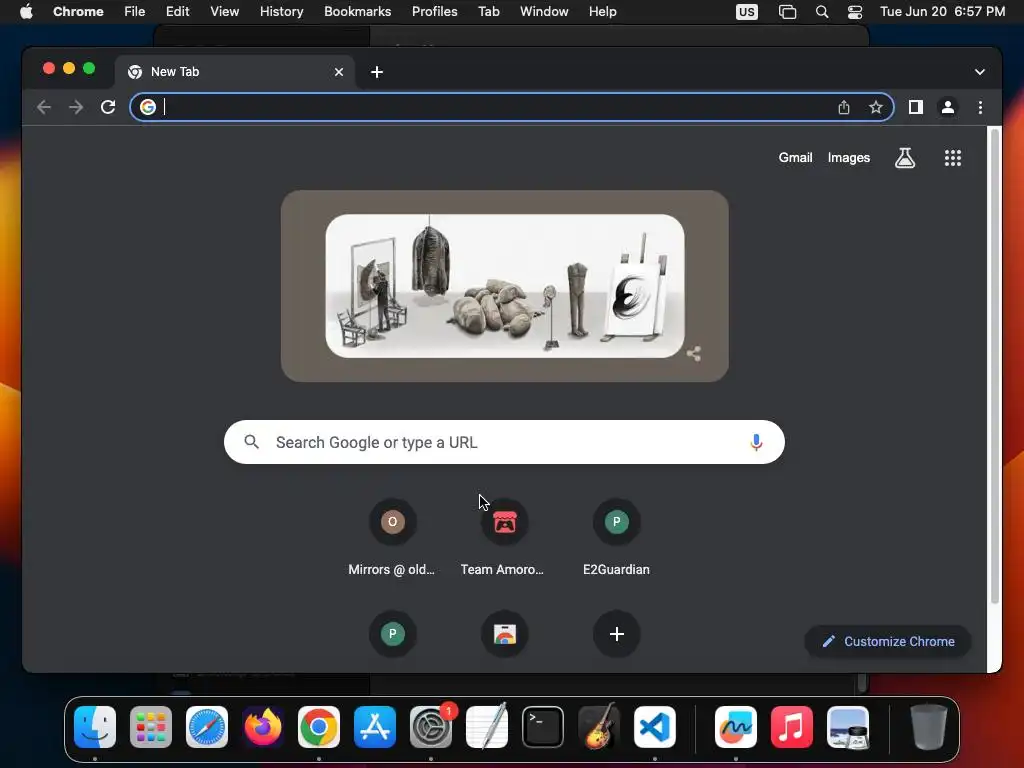The image size is (1024, 768).
Task: Expand the tab search chevron
Action: (980, 72)
